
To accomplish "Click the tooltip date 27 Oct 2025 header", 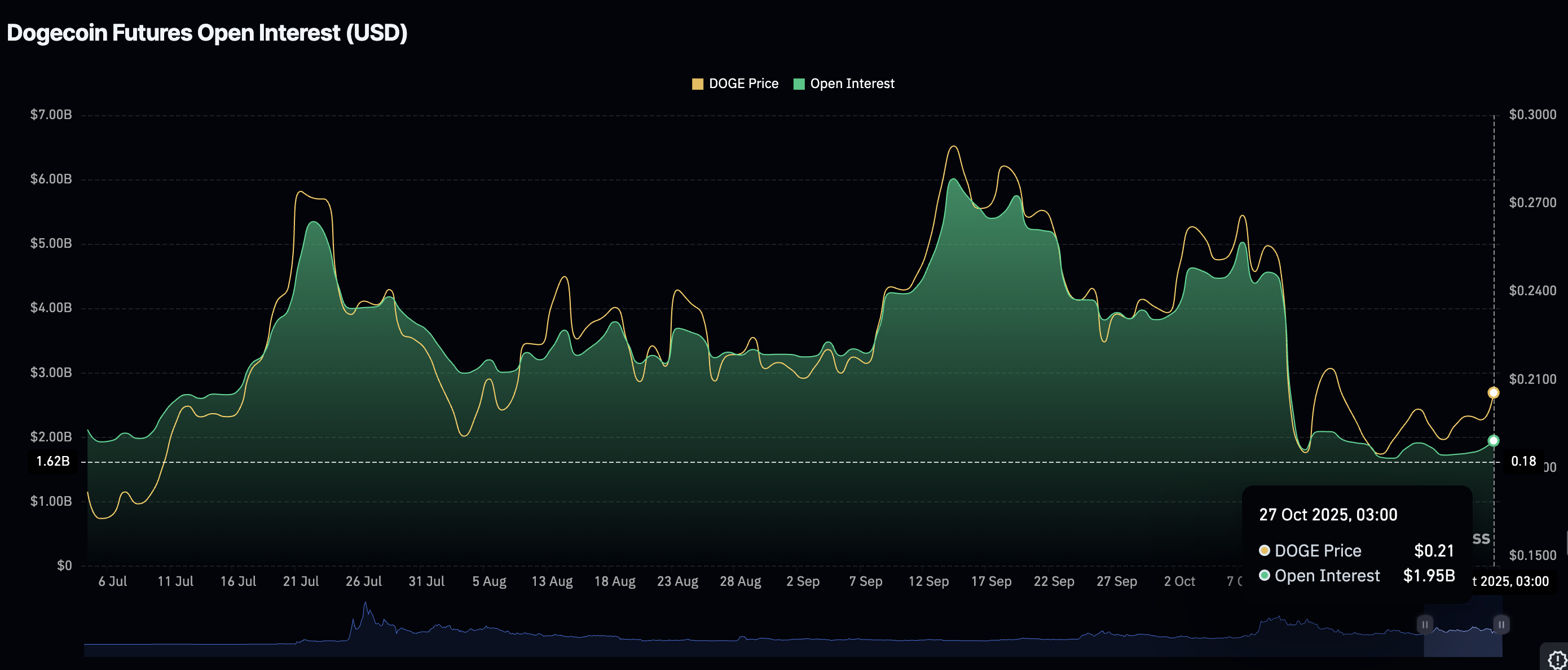I will point(1328,515).
